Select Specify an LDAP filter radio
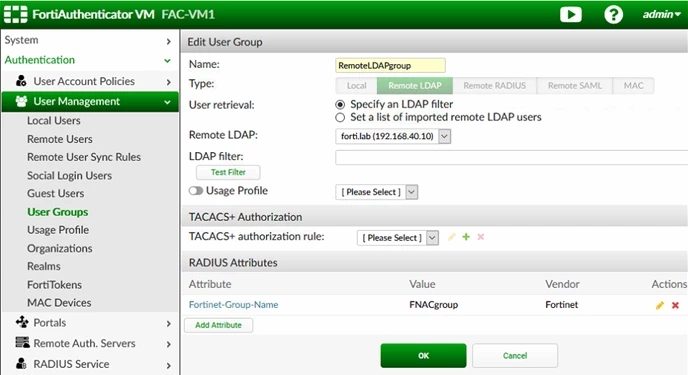Screen dimensions: 688x375 click(340, 104)
